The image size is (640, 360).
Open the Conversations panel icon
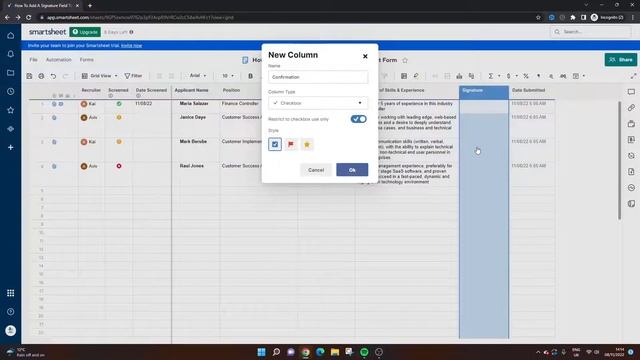631,92
